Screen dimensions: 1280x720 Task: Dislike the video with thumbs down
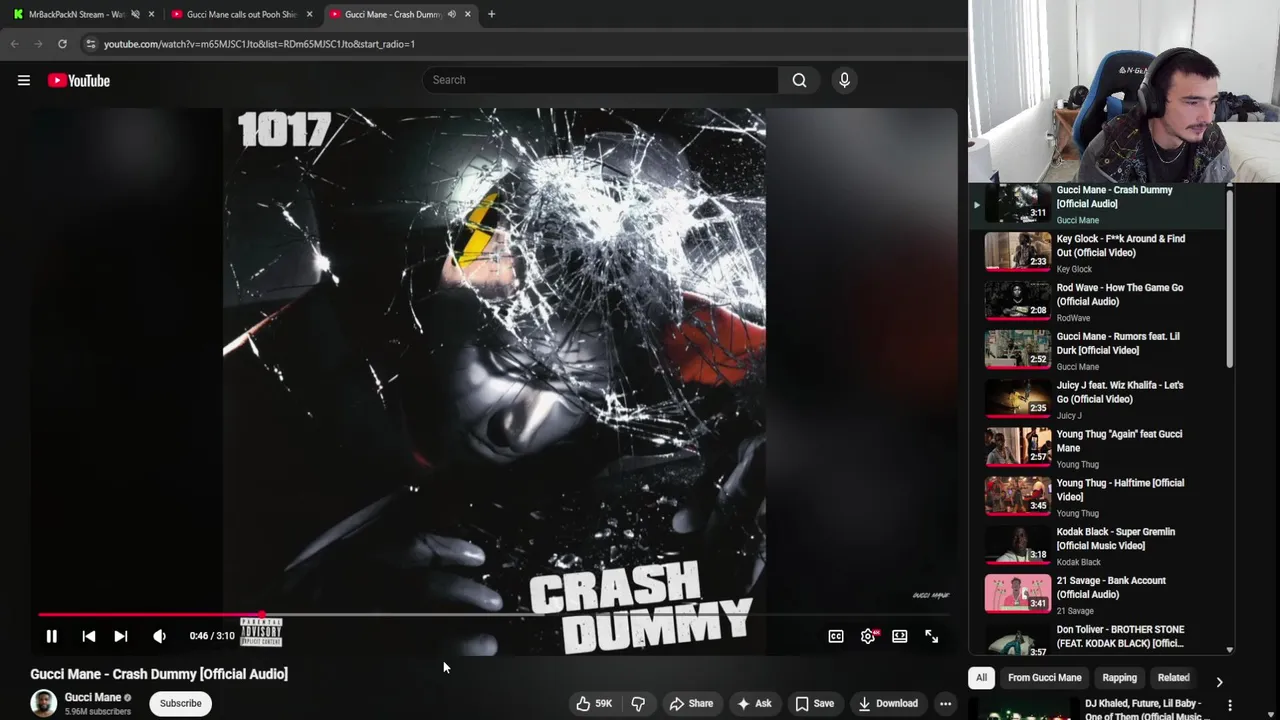click(638, 703)
